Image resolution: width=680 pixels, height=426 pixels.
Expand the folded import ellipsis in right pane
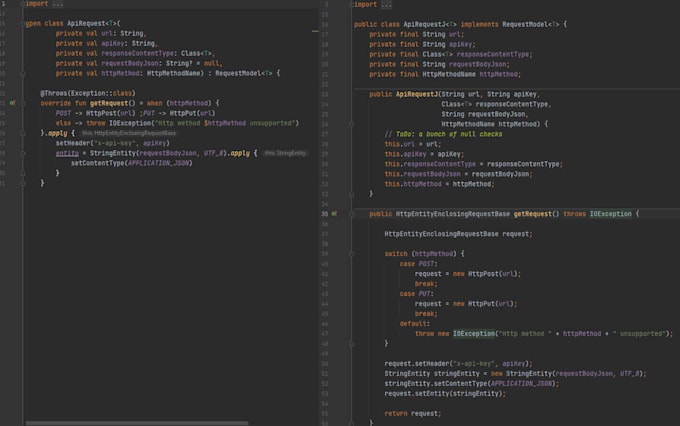[387, 5]
